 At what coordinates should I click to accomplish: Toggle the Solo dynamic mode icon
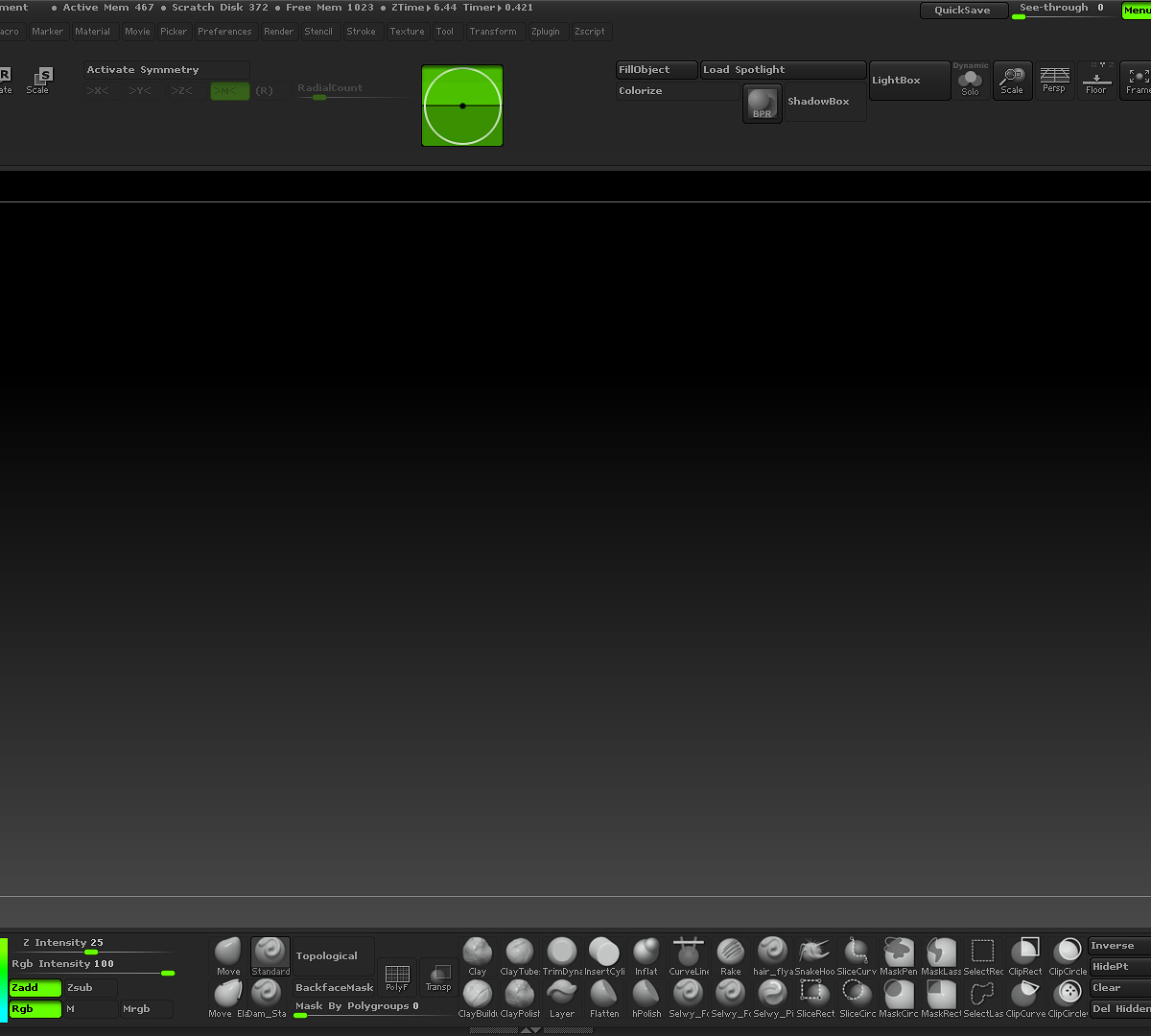[x=971, y=81]
